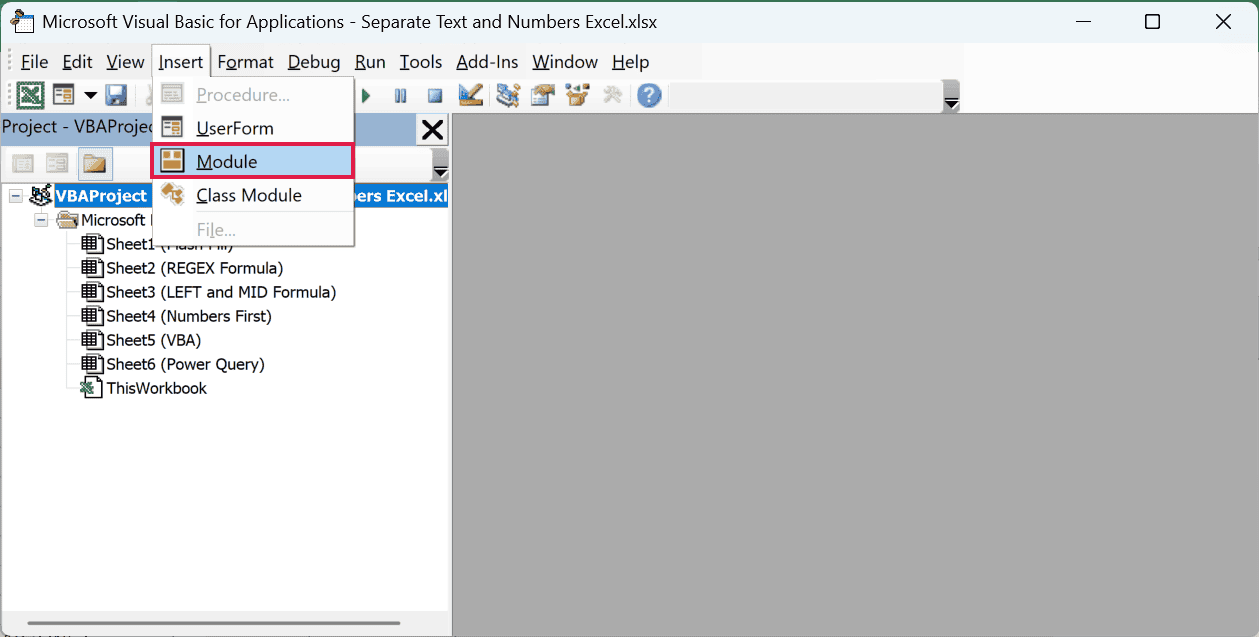
Task: Open the Project Explorer toolbar icon
Action: tap(508, 95)
